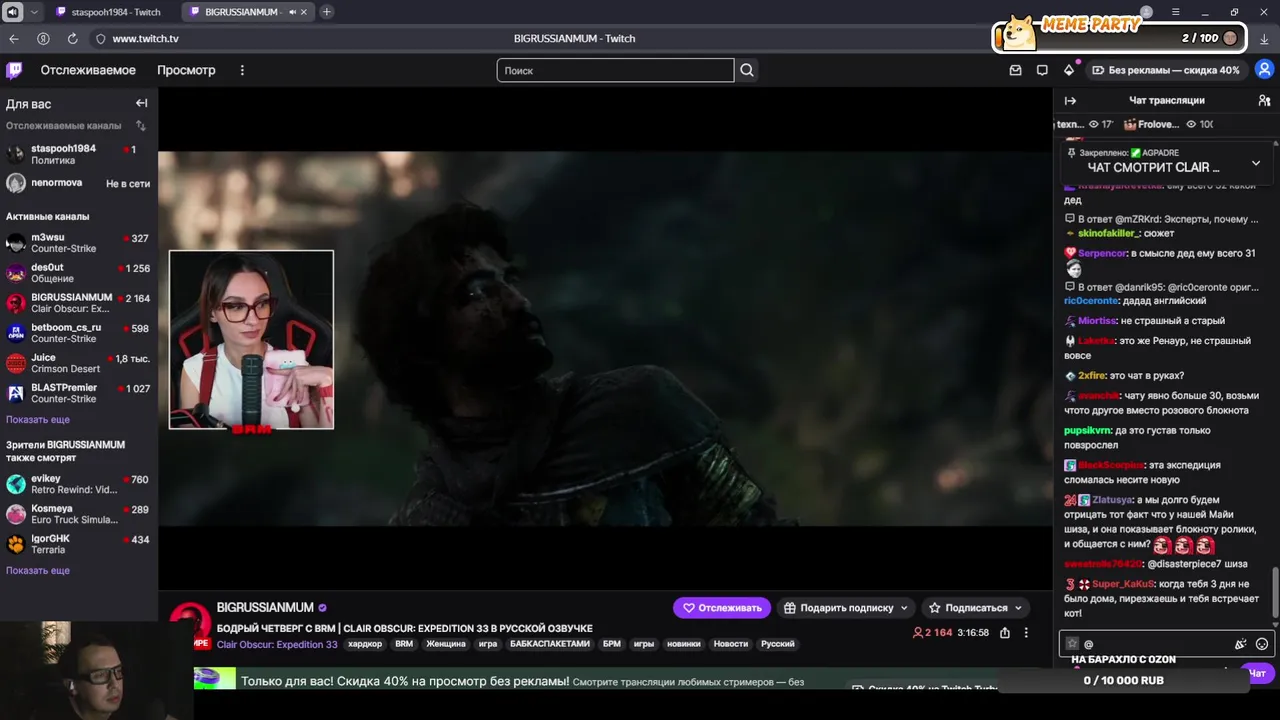Open Twitch inbox notifications

pos(1015,70)
